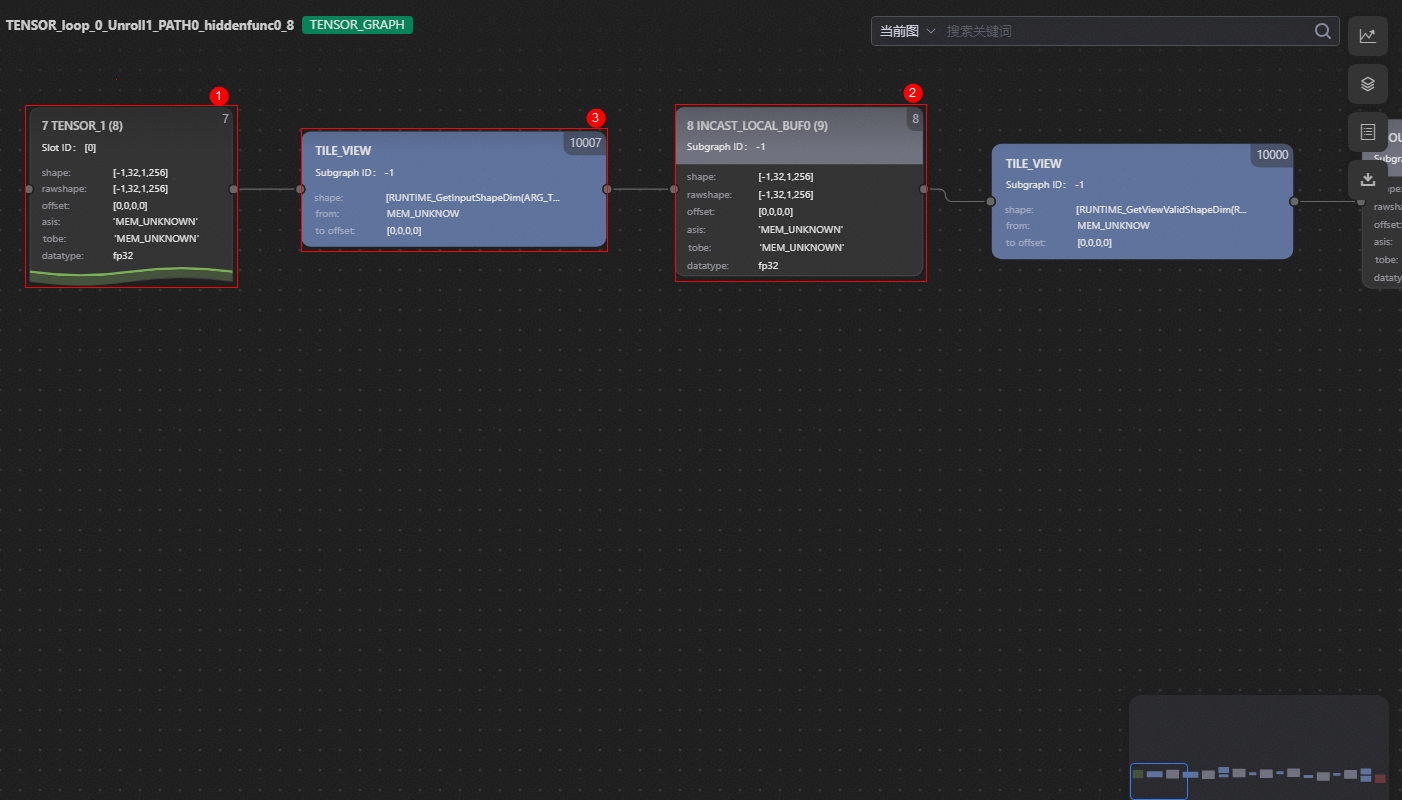Image resolution: width=1402 pixels, height=800 pixels.
Task: Select the TILE_VIEW node labeled 10007
Action: [453, 190]
